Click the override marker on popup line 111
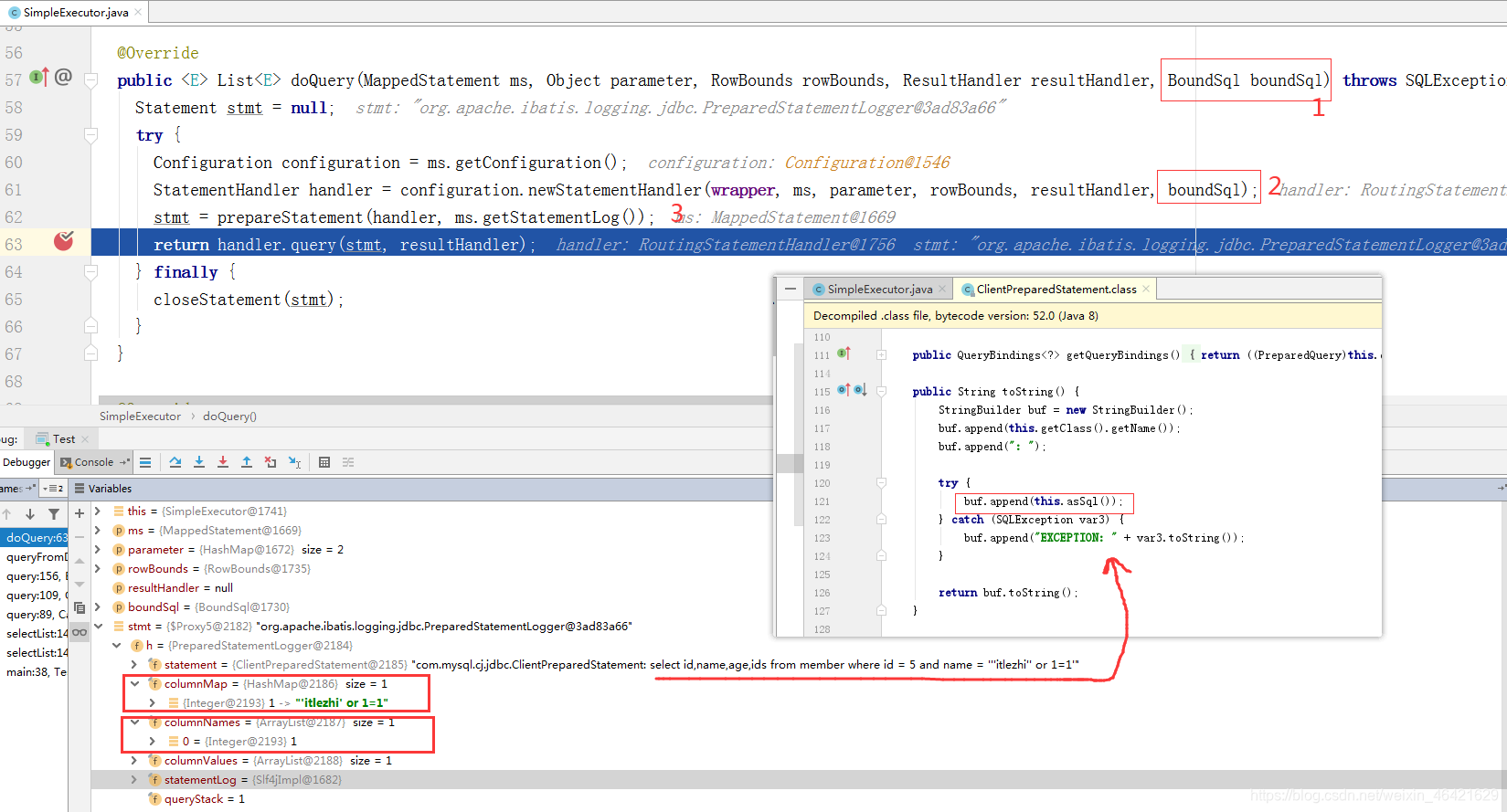The image size is (1507, 812). click(844, 353)
